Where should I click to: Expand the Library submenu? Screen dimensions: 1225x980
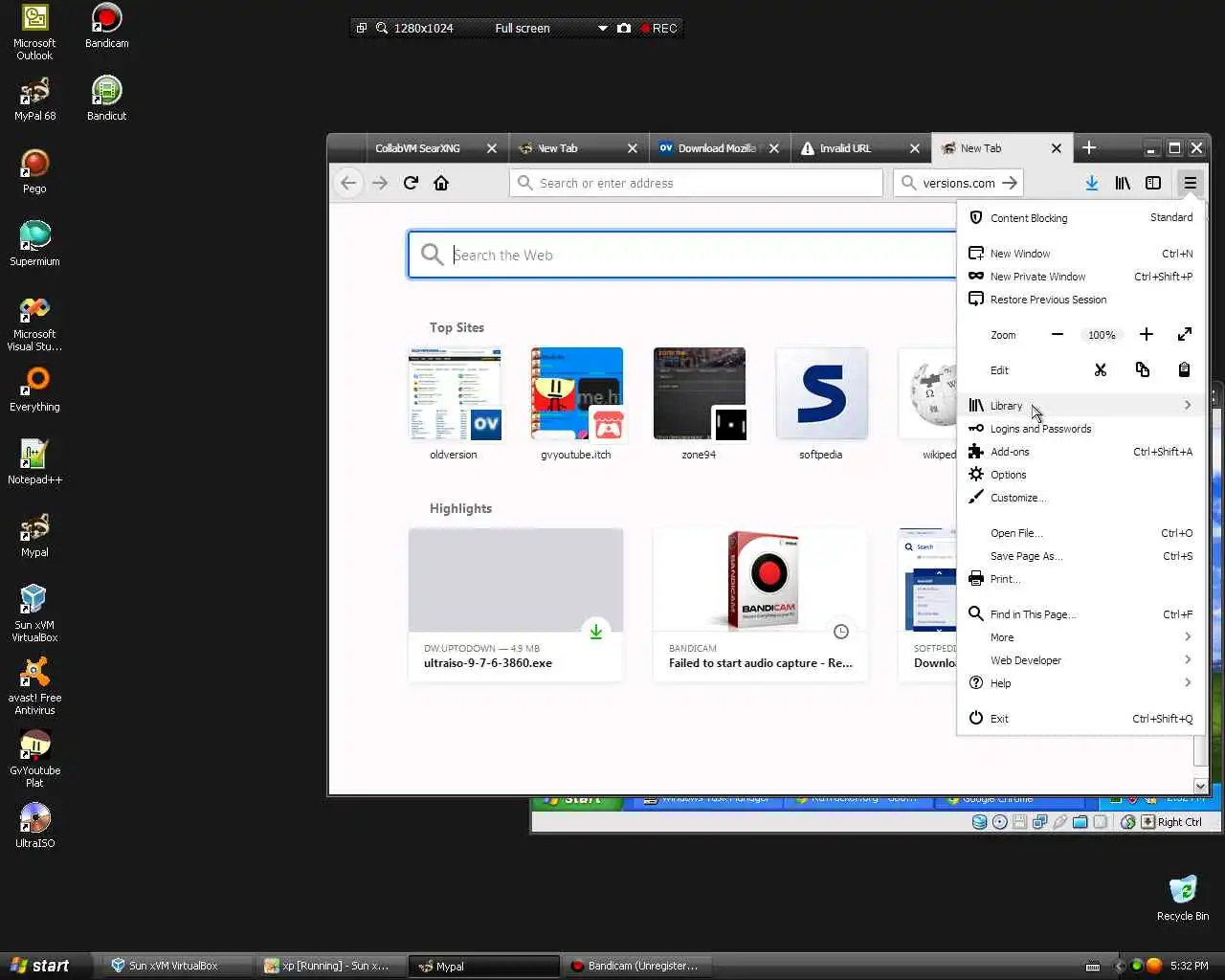click(1080, 406)
